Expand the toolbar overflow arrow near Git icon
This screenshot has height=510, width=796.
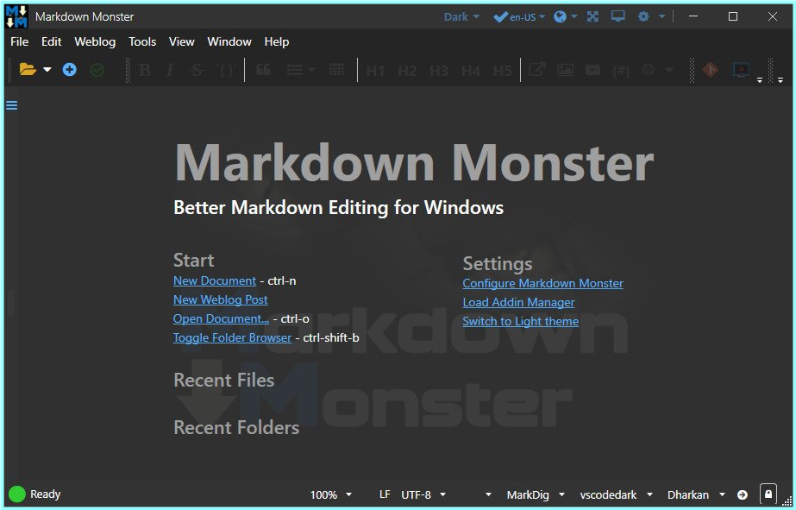coord(759,80)
